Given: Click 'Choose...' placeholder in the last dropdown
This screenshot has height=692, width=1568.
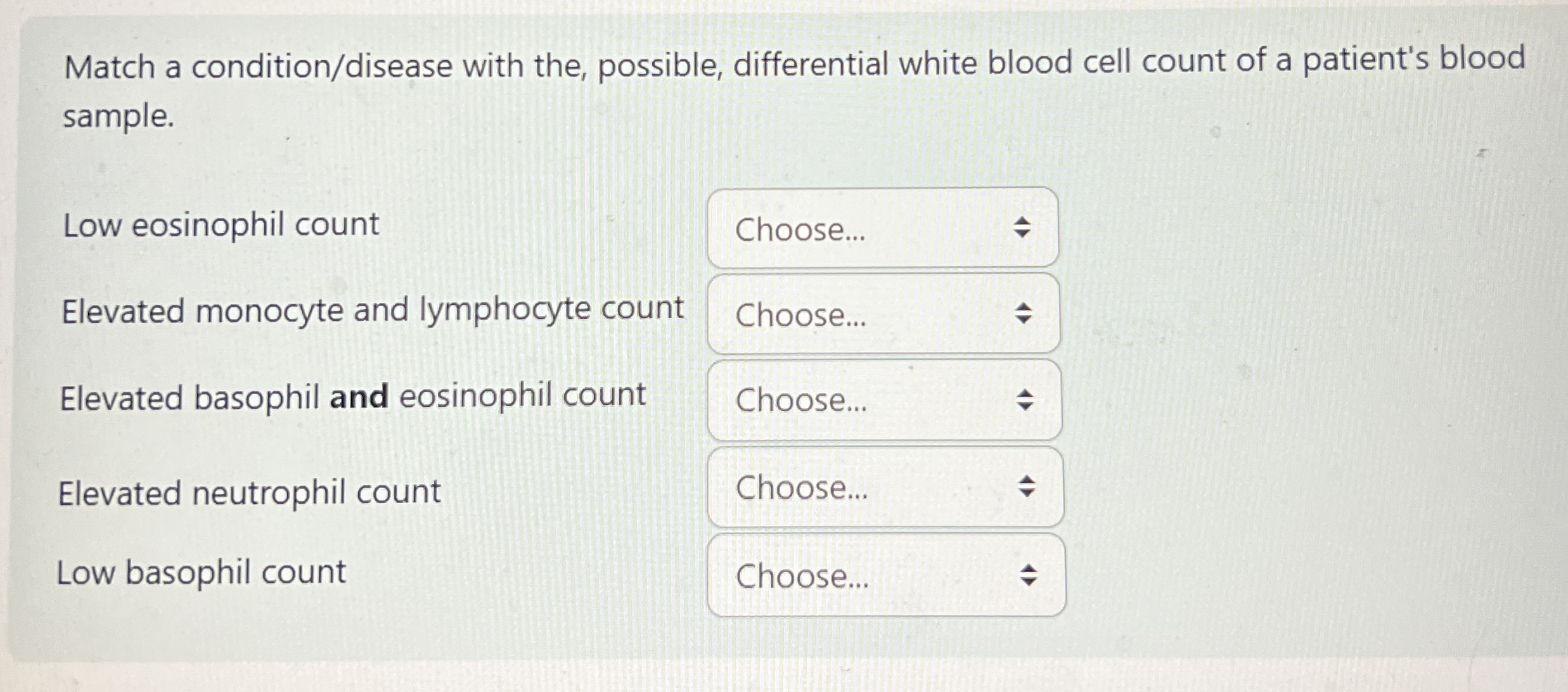Looking at the screenshot, I should coord(802,577).
